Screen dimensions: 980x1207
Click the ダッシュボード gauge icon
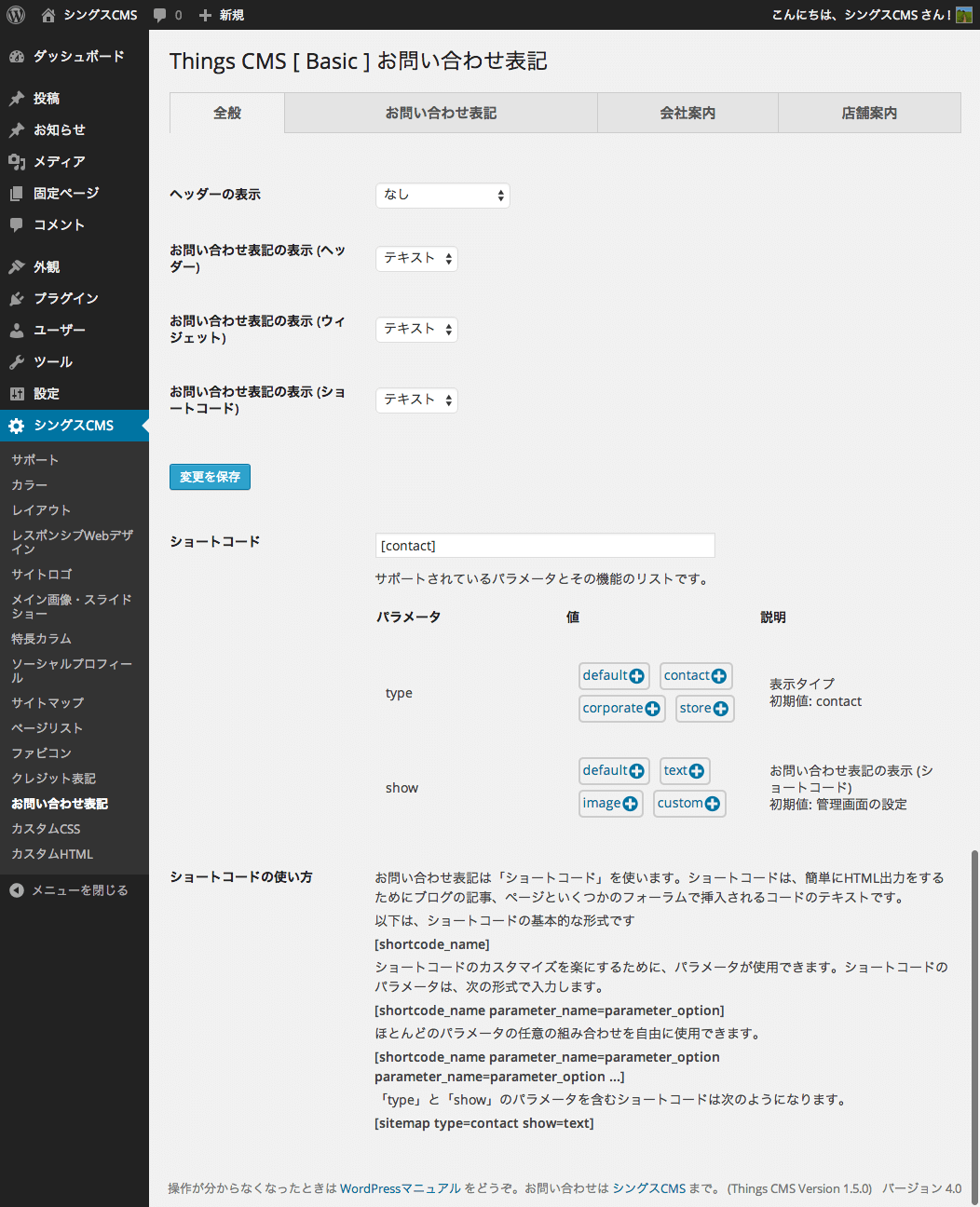point(17,57)
